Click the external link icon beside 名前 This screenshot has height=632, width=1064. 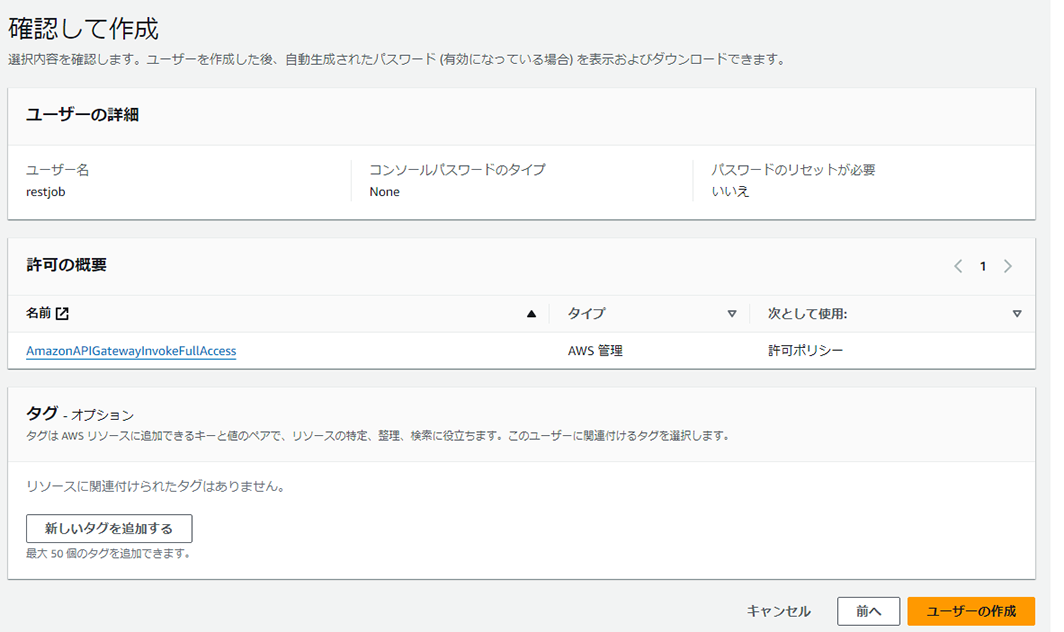click(x=62, y=314)
